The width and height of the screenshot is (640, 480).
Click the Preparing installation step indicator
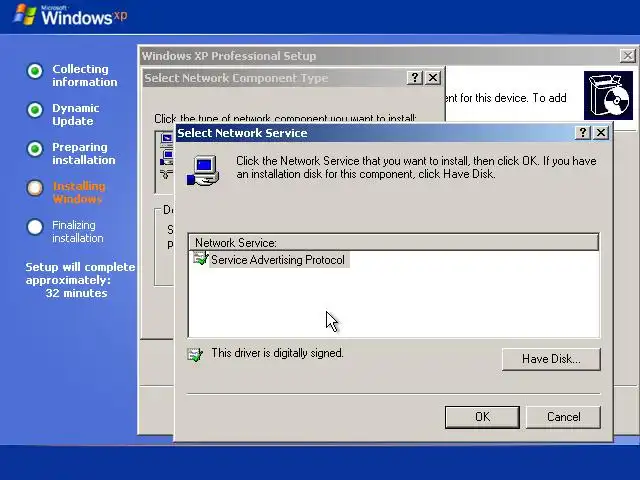[35, 149]
